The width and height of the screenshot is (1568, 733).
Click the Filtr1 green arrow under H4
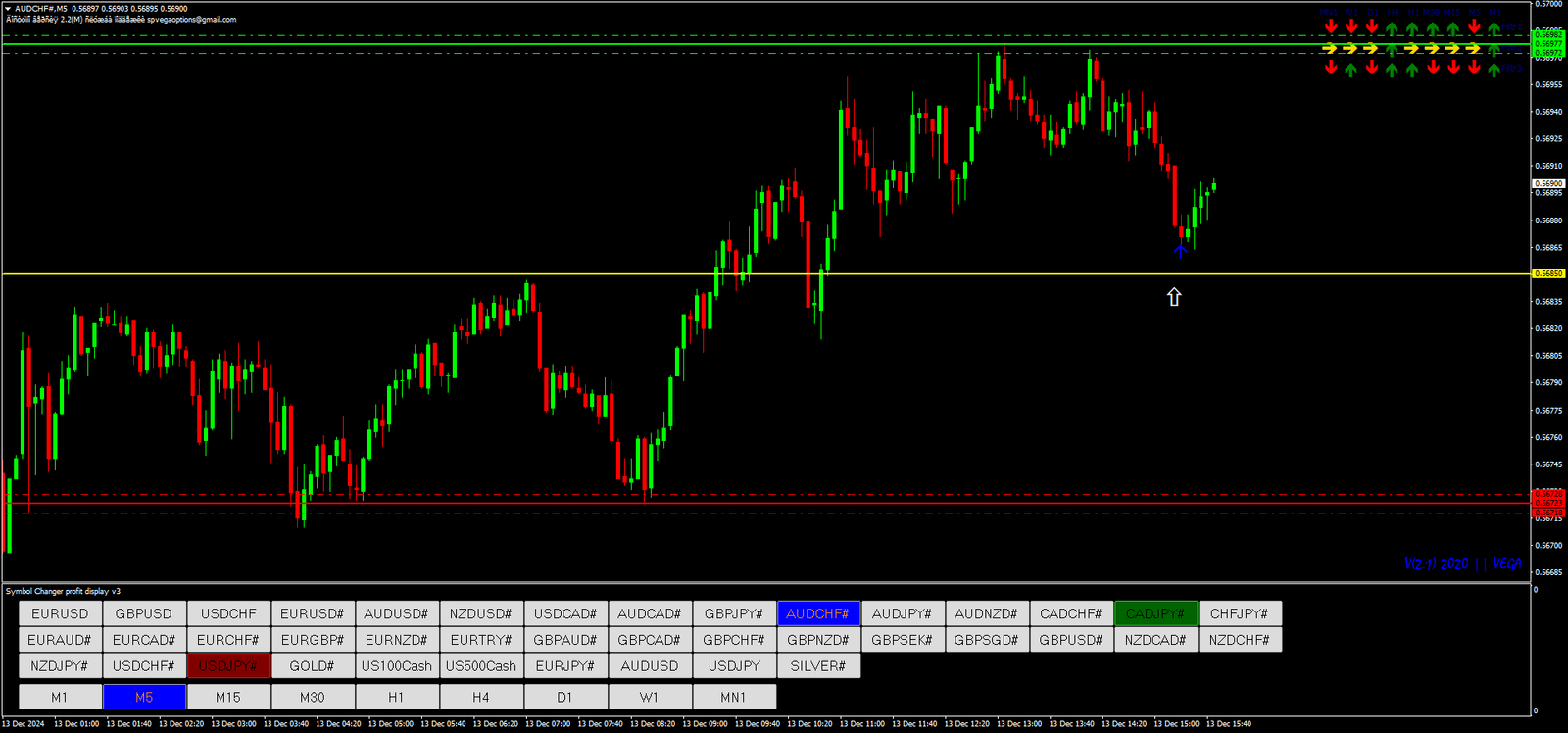1392,28
